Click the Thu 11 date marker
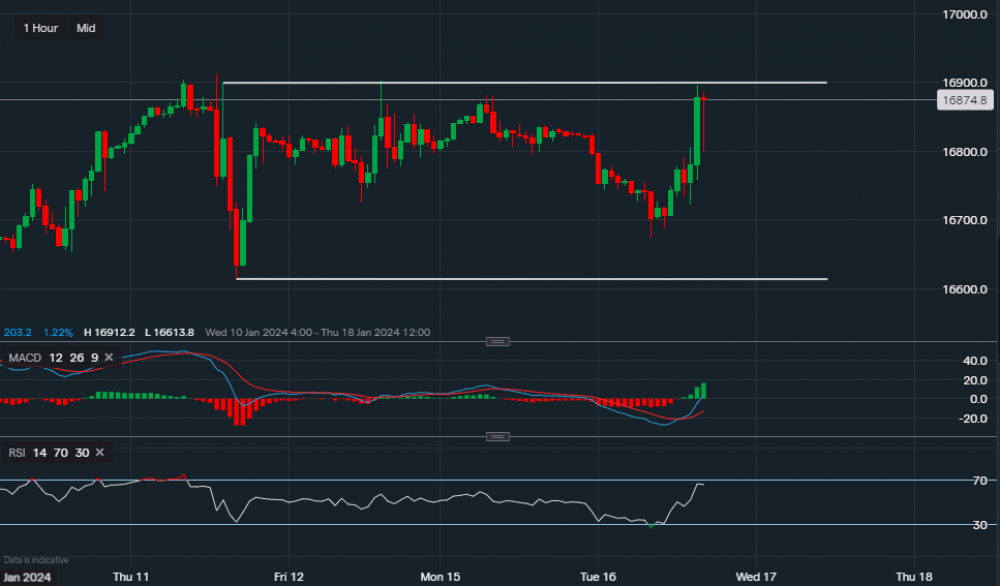This screenshot has width=1000, height=586. click(x=131, y=577)
